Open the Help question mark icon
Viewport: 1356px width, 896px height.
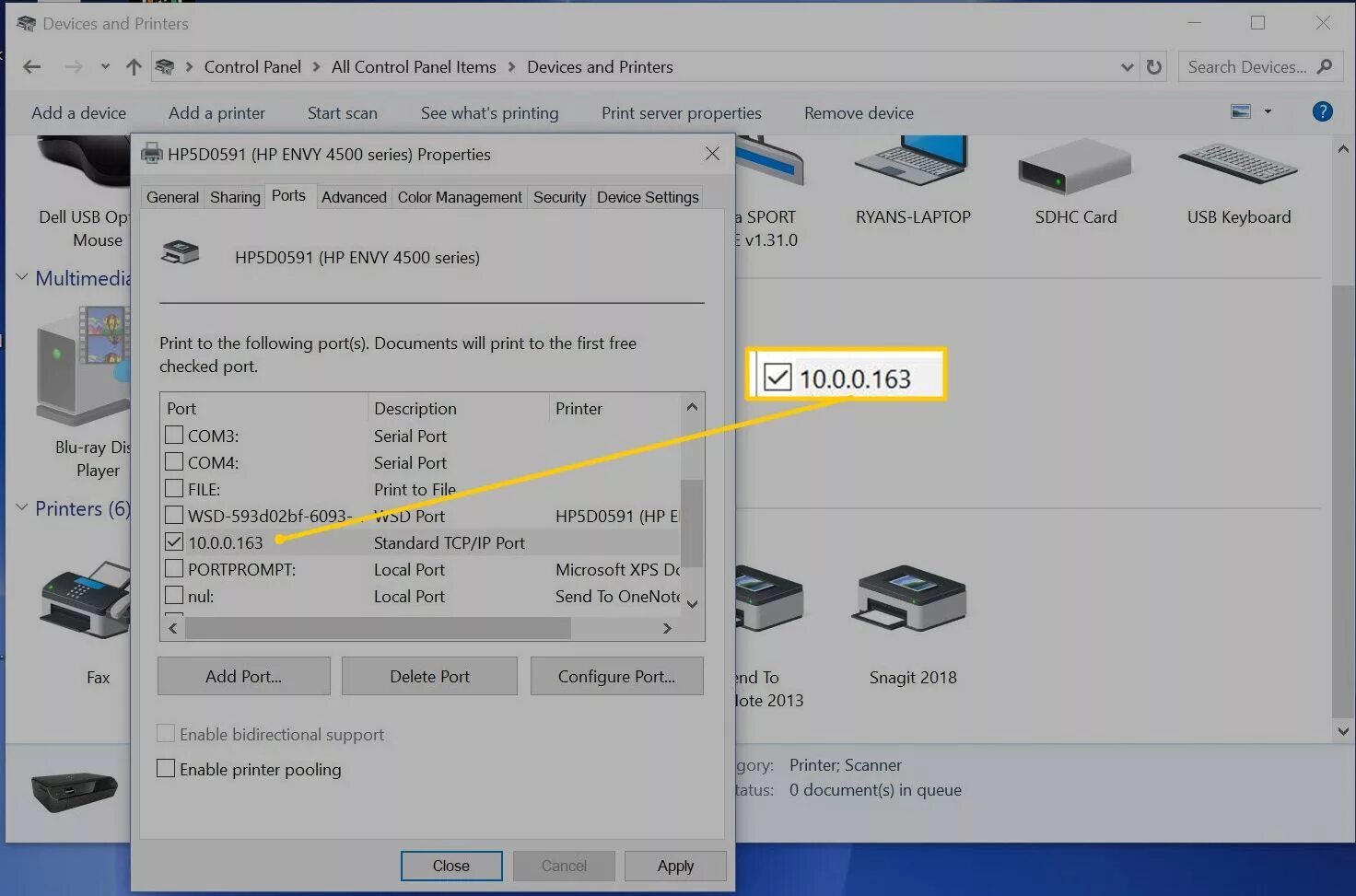(1322, 111)
